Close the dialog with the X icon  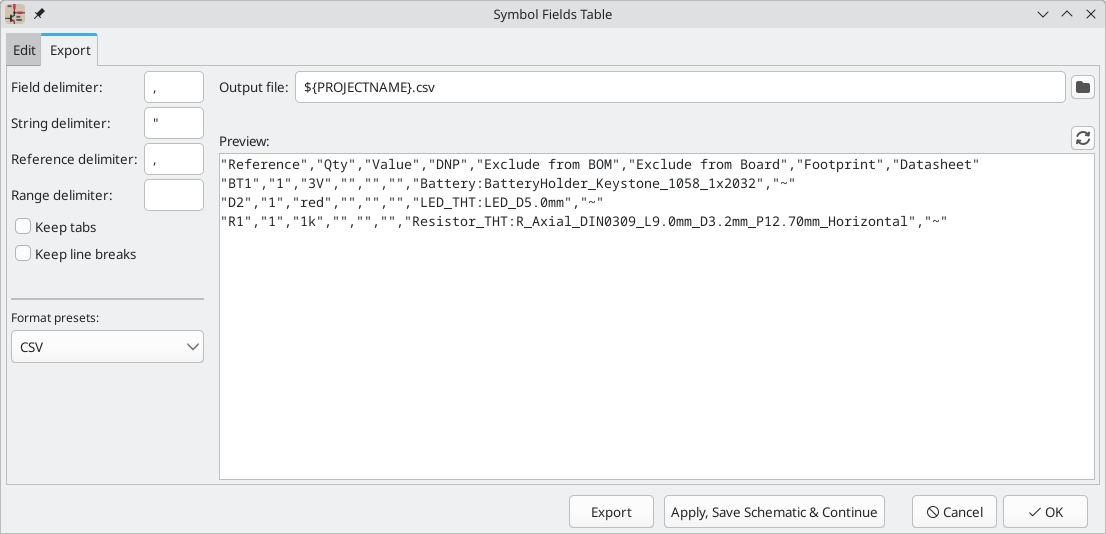click(x=1089, y=14)
